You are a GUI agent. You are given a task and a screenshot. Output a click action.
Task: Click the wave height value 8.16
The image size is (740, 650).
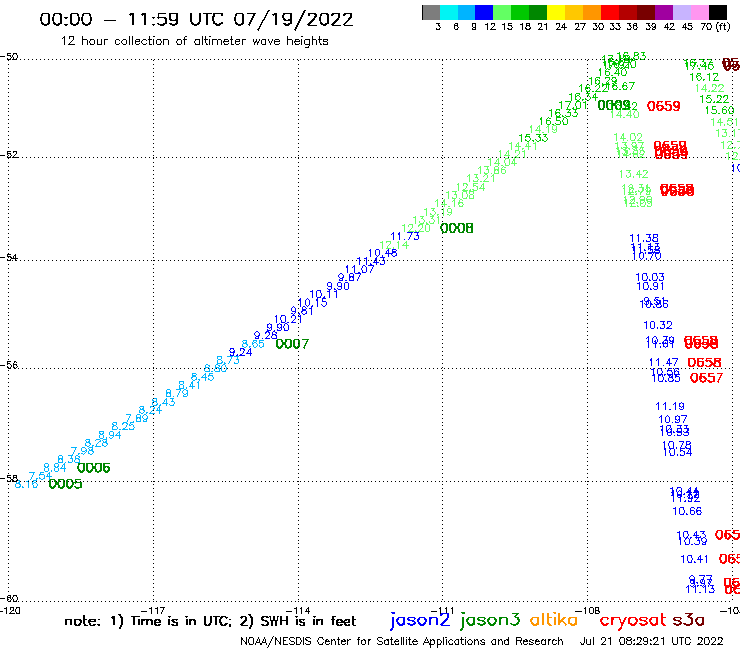(26, 484)
